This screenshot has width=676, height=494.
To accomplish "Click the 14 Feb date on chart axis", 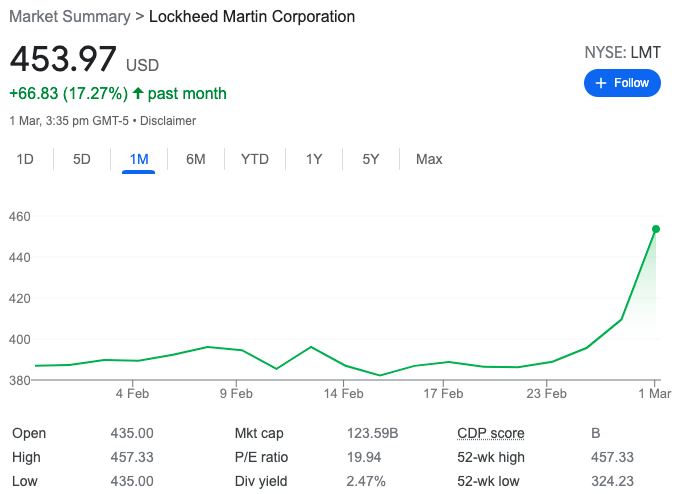I will [x=343, y=393].
